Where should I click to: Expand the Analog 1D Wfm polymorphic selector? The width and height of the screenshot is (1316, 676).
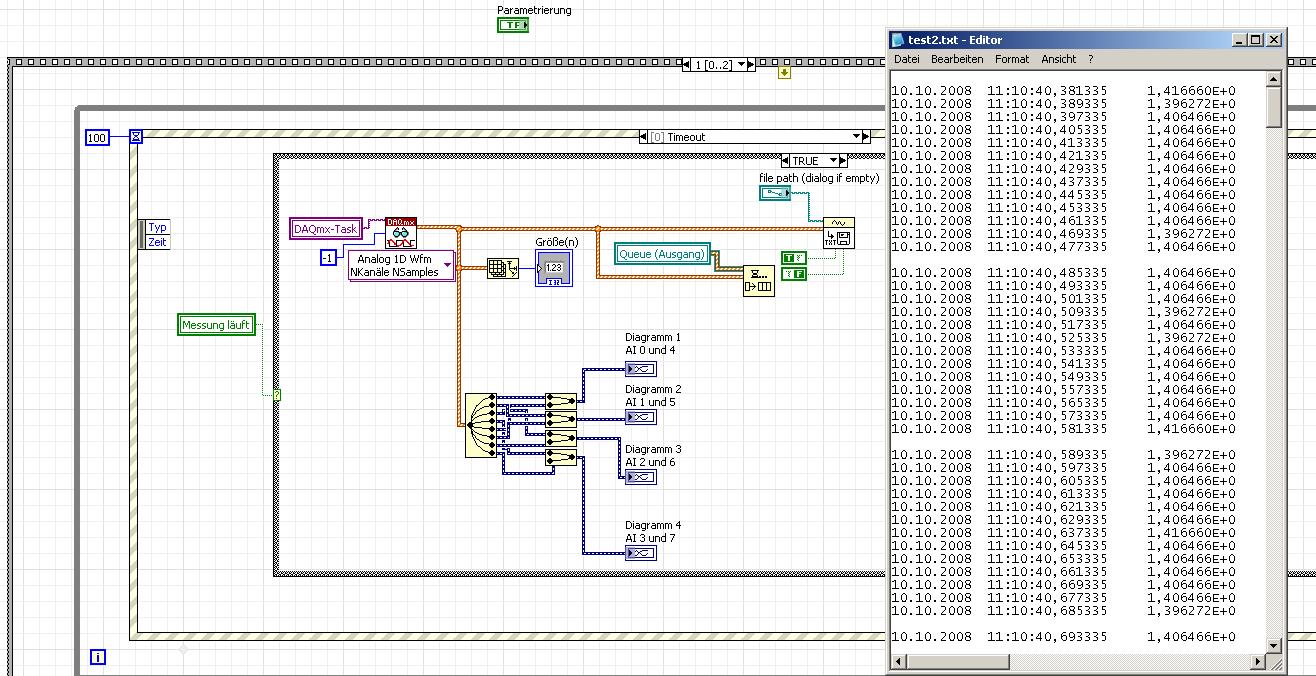click(447, 266)
